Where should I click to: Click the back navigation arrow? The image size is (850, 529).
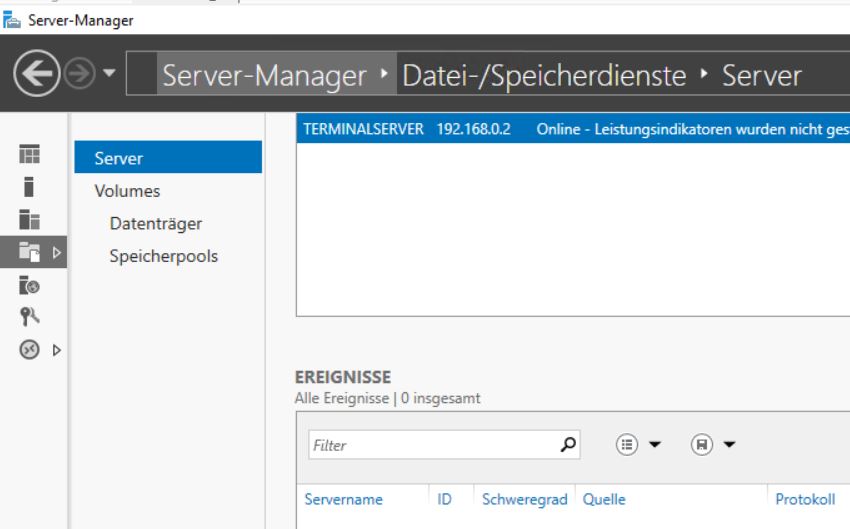click(x=36, y=73)
